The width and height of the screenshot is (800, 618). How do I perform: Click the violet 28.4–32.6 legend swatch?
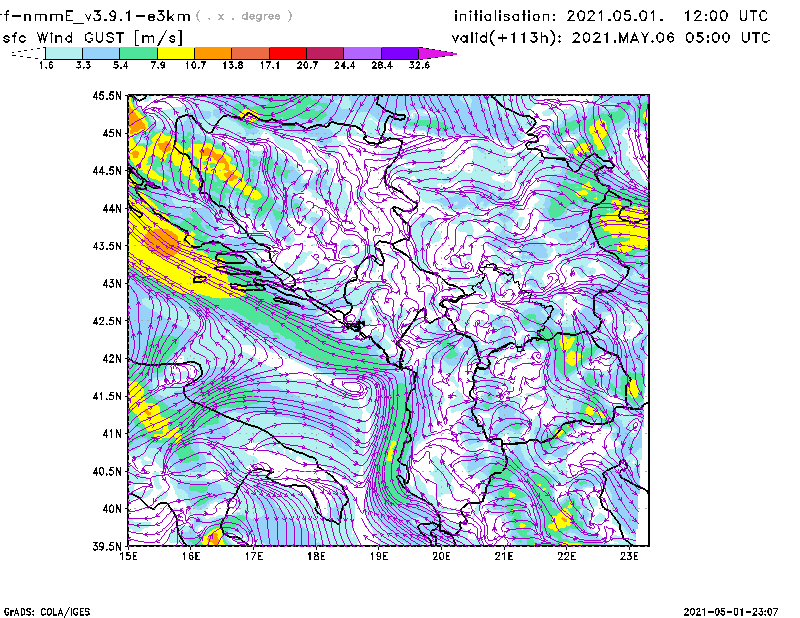pos(400,53)
